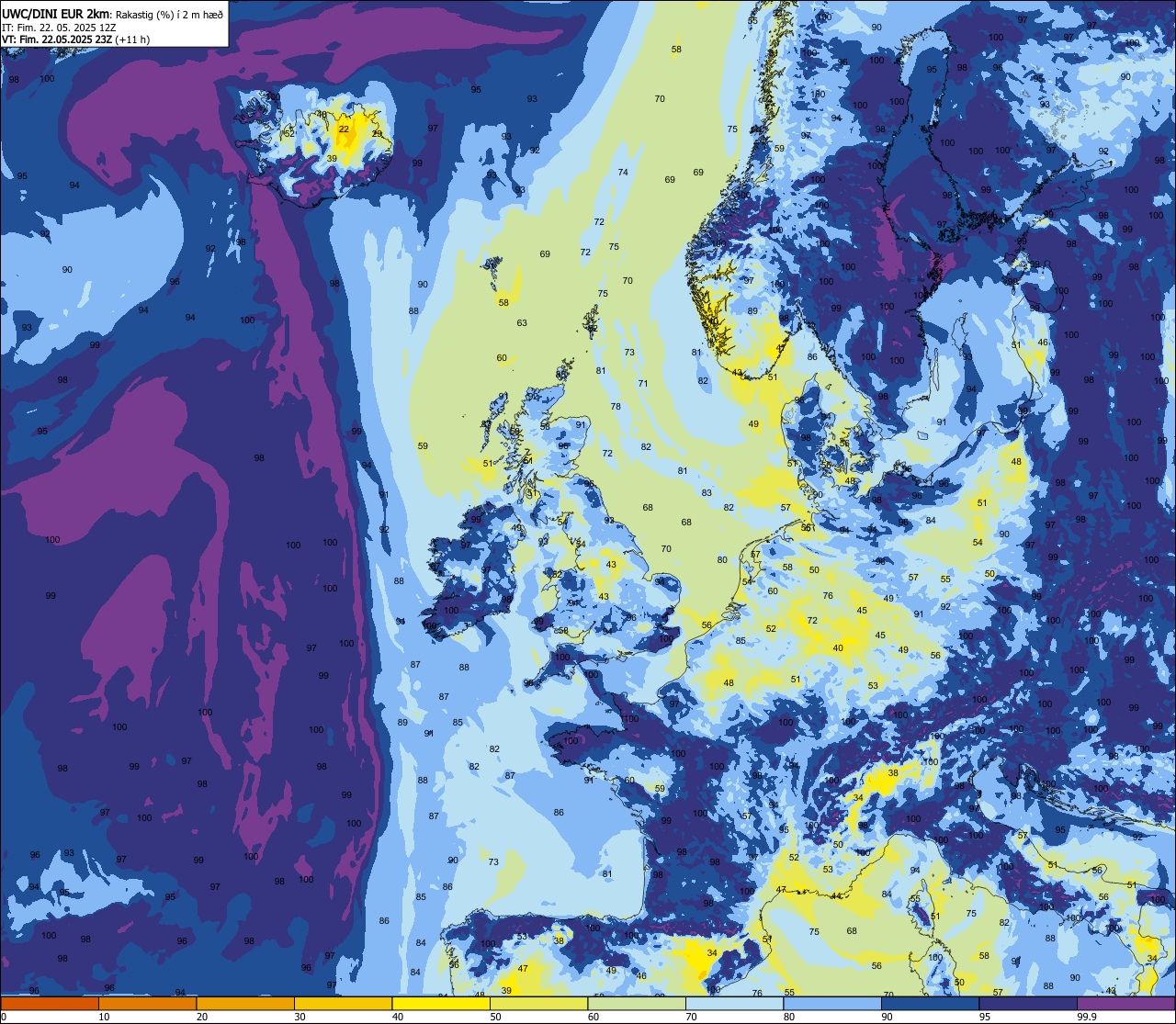Click the bright yellow 40–50 legend swatch
The width and height of the screenshot is (1176, 1024).
(441, 1003)
